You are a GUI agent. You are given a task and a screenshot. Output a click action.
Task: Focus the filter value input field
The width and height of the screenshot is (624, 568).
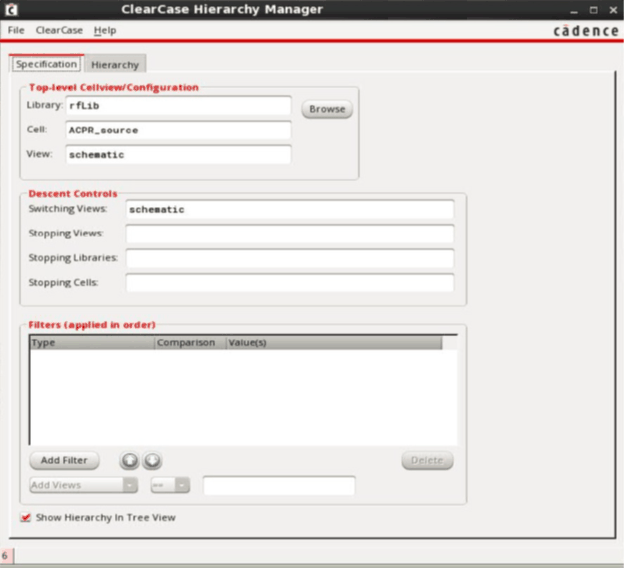pyautogui.click(x=279, y=486)
